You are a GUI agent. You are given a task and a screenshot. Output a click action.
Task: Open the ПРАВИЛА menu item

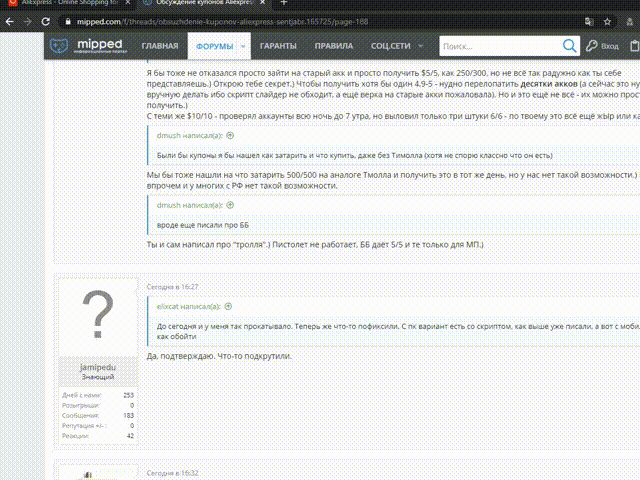point(333,46)
